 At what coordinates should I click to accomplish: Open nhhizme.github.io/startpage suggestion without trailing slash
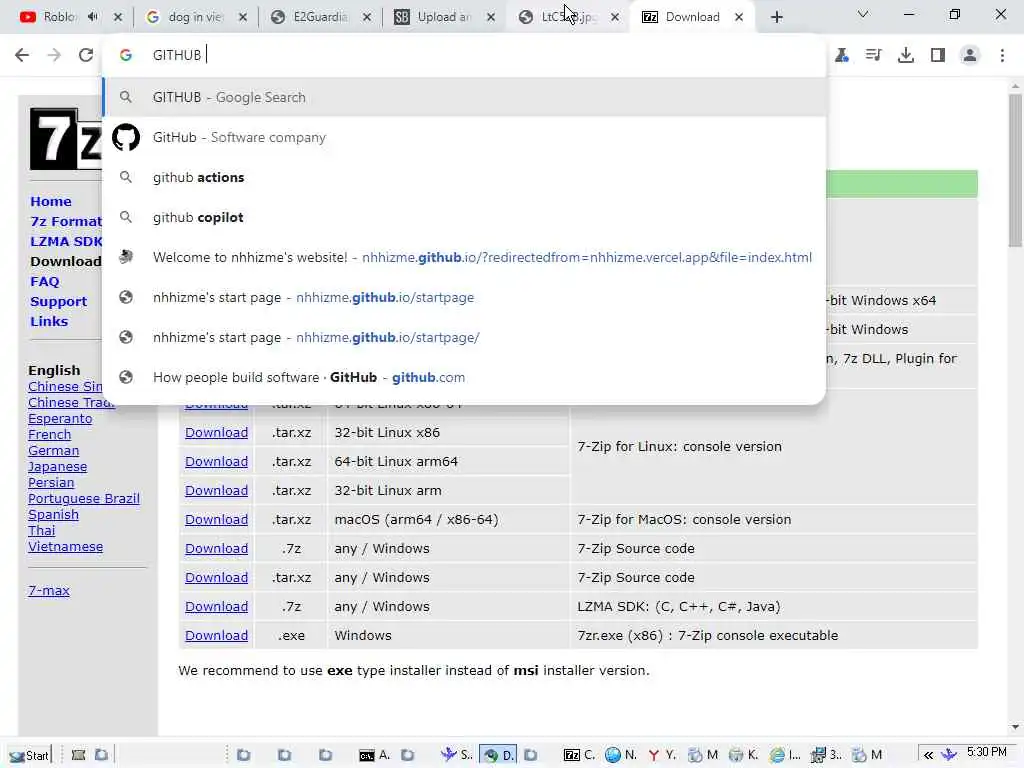pyautogui.click(x=464, y=297)
